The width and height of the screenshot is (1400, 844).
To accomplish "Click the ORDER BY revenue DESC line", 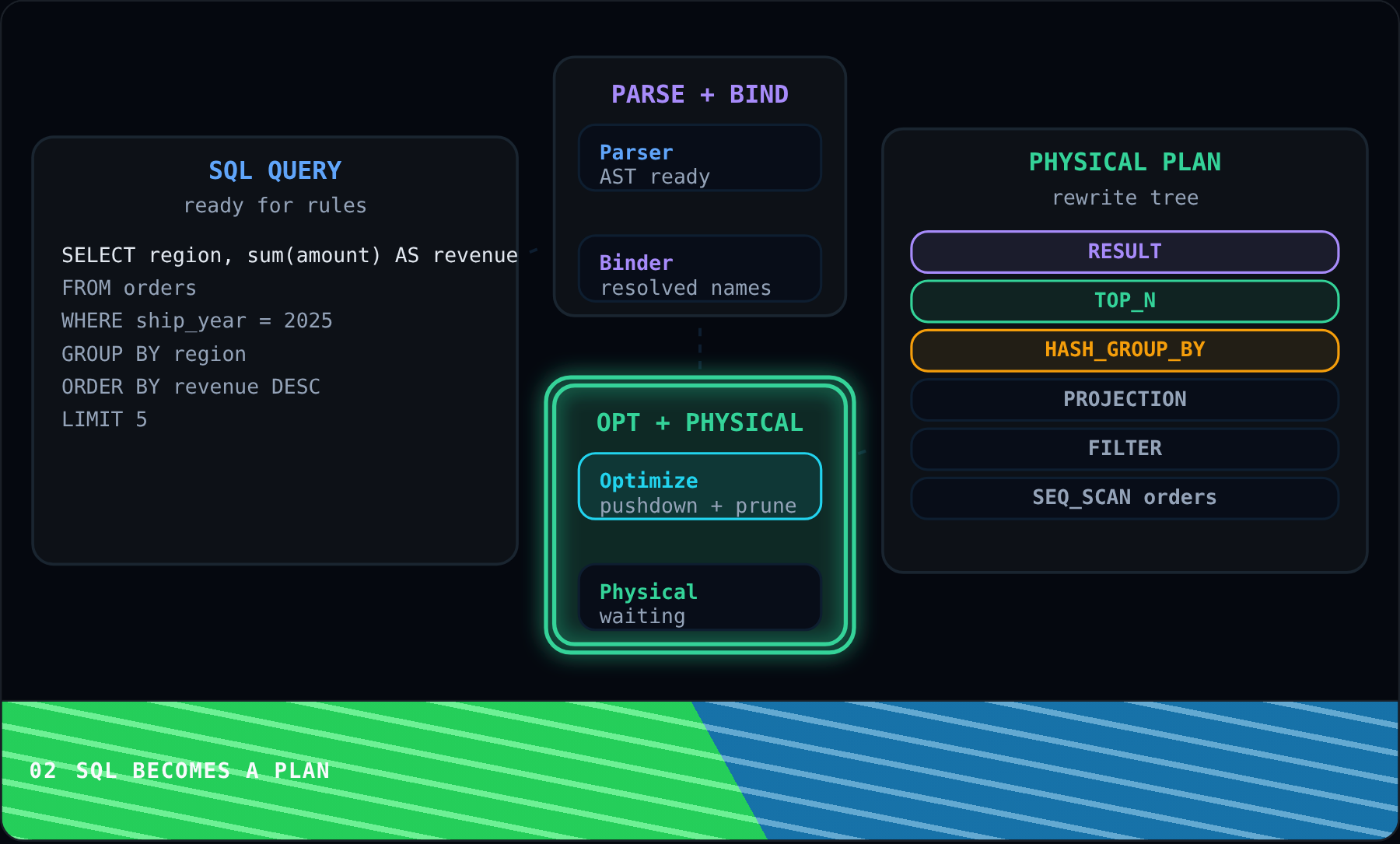I will tap(191, 387).
